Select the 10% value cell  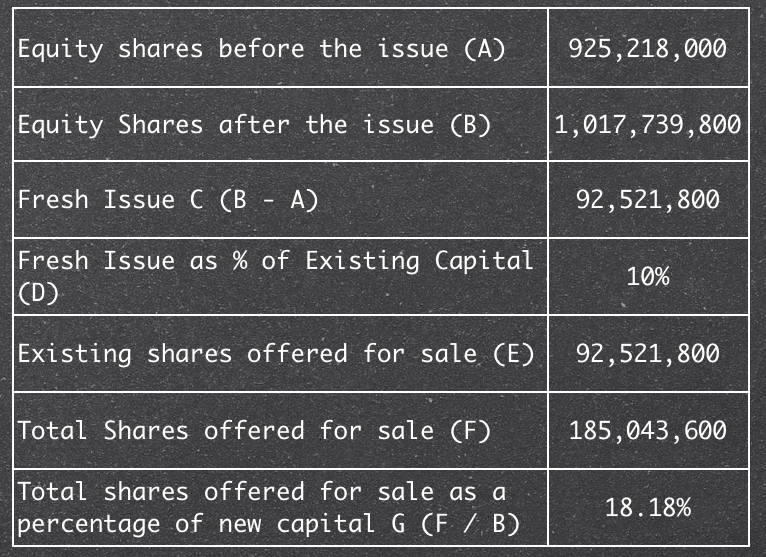(647, 277)
